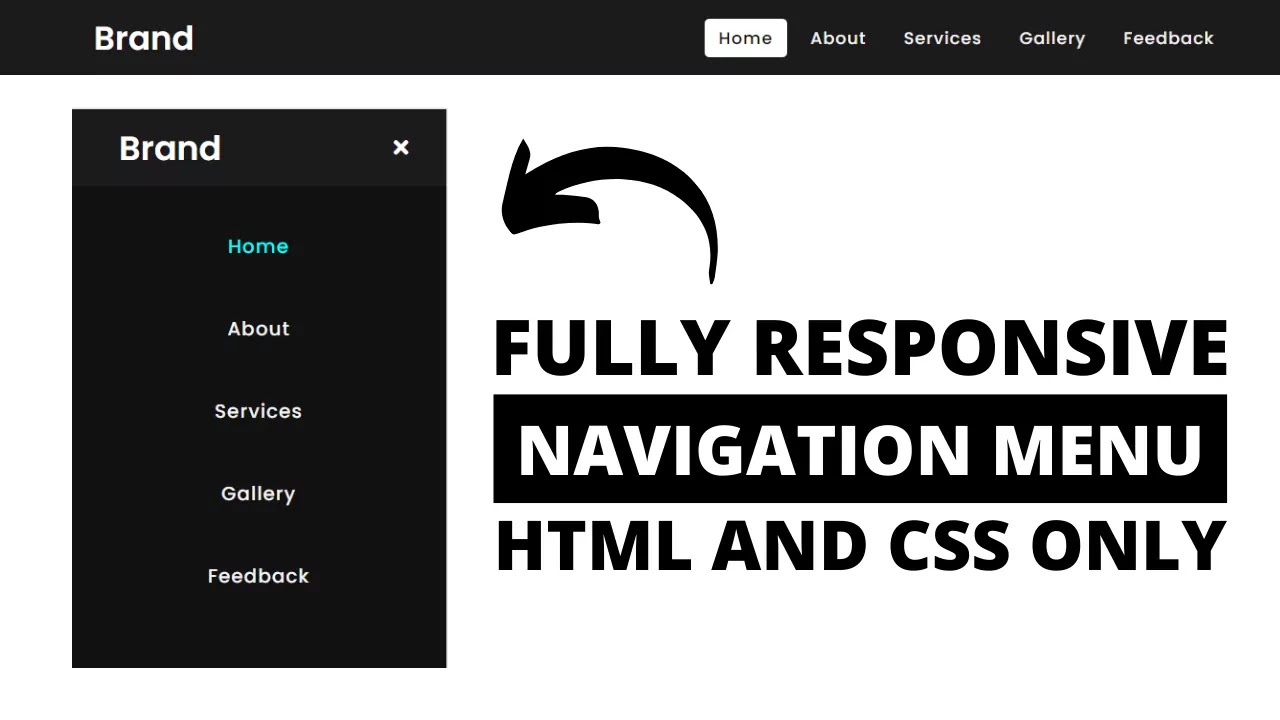This screenshot has height=720, width=1280.
Task: Open Gallery from the sidebar menu
Action: (258, 493)
